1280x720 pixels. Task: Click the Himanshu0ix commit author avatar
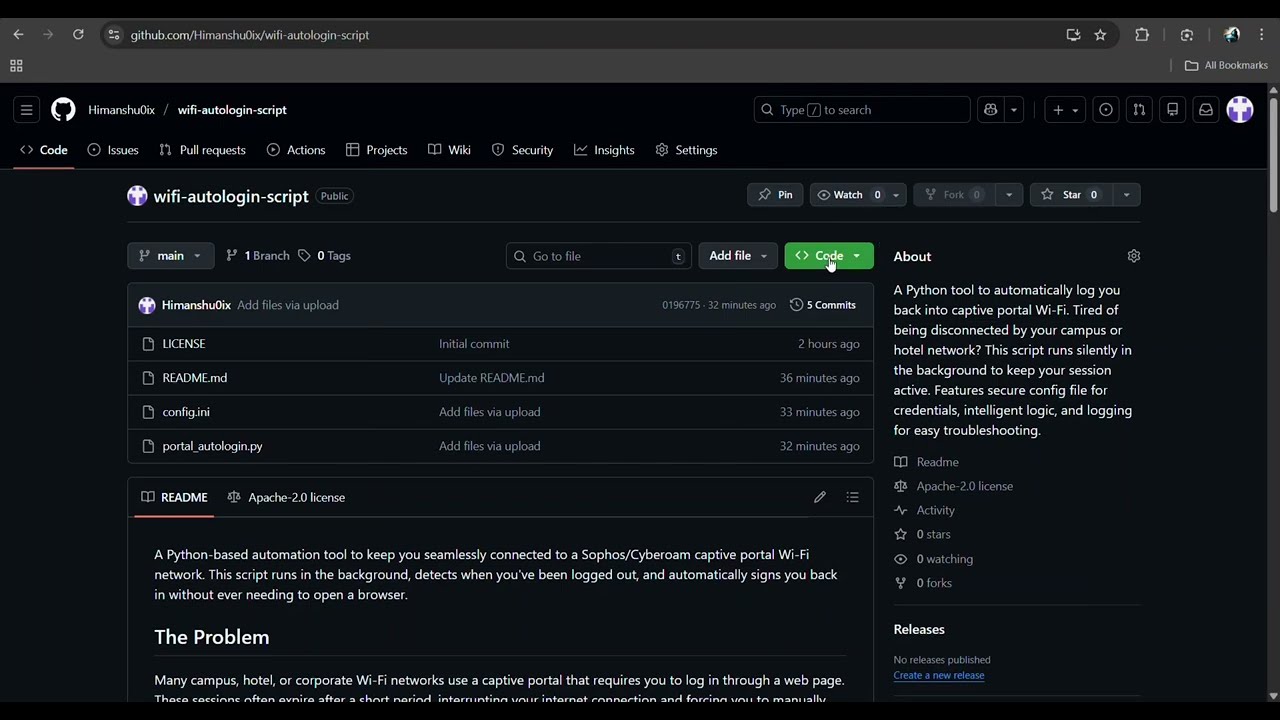(147, 305)
